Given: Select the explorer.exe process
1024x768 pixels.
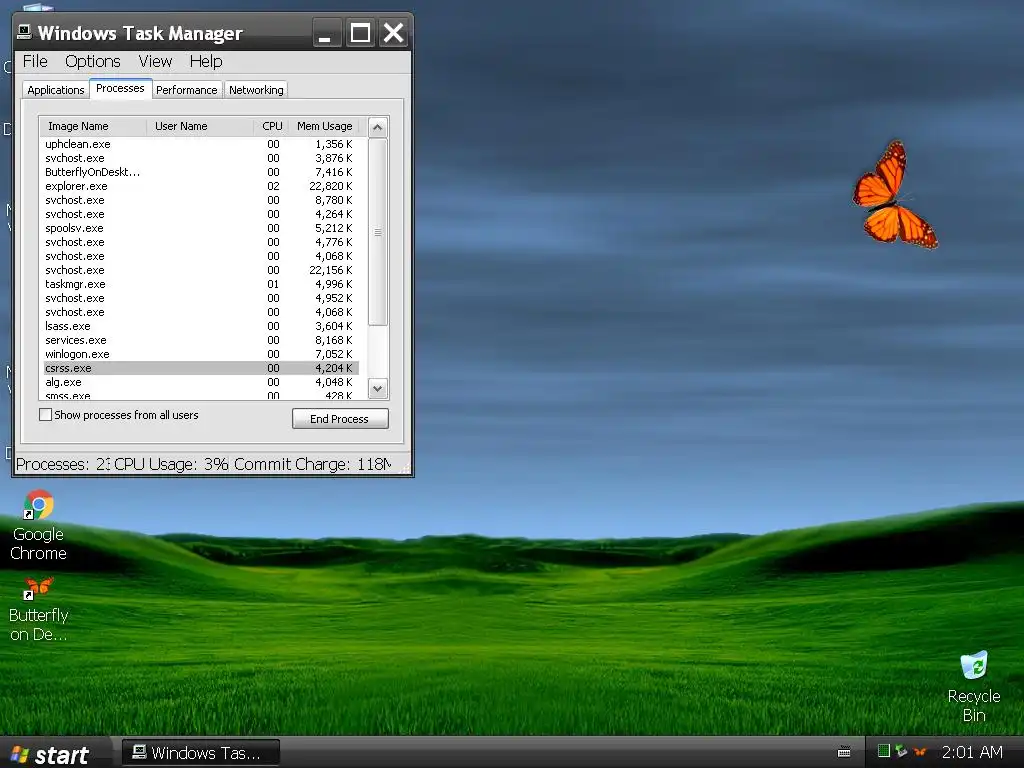Looking at the screenshot, I should click(201, 186).
